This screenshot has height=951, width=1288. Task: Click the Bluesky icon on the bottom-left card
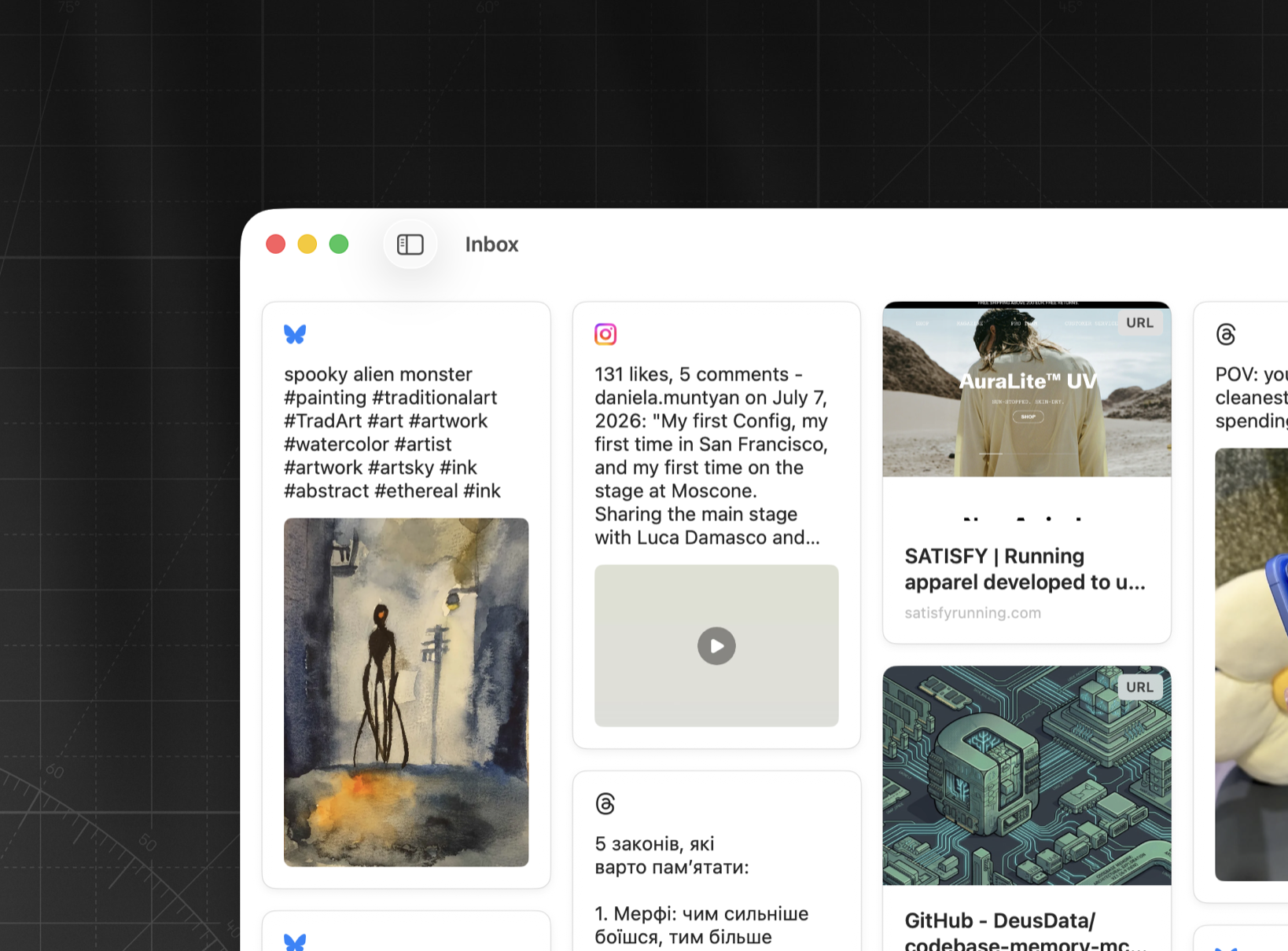[x=295, y=942]
